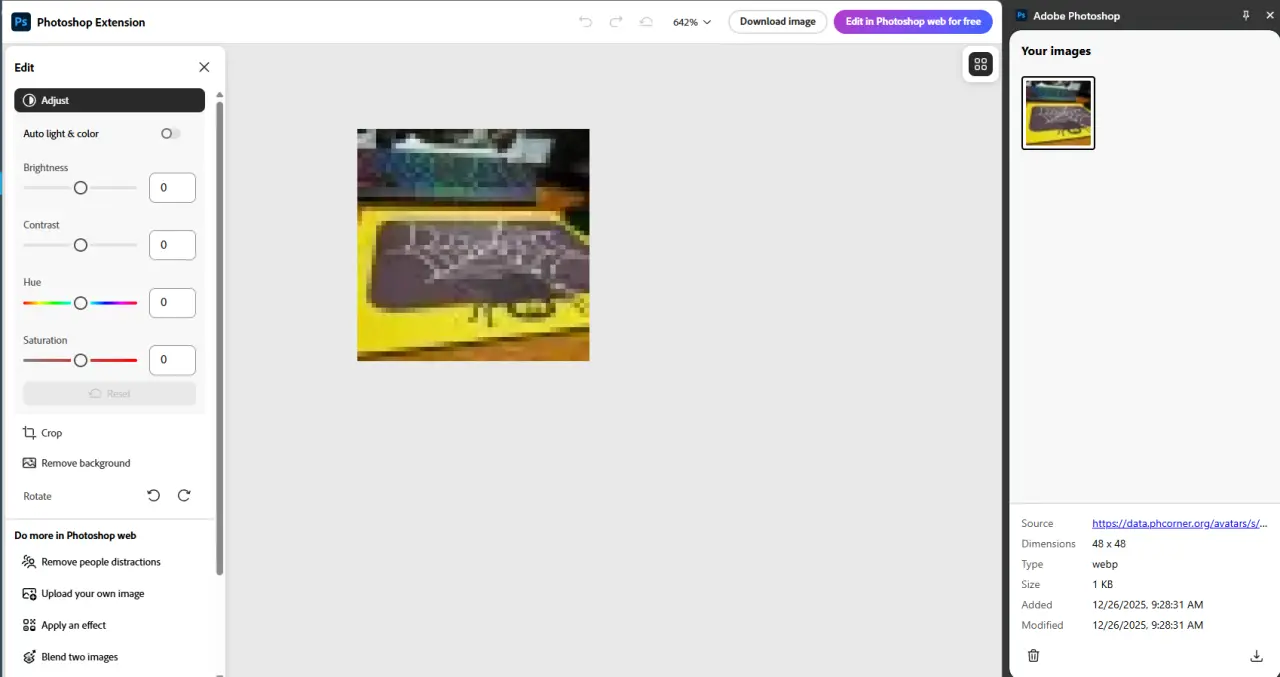This screenshot has height=677, width=1280.
Task: Pin the Adobe Photoshop side panel
Action: (1246, 16)
